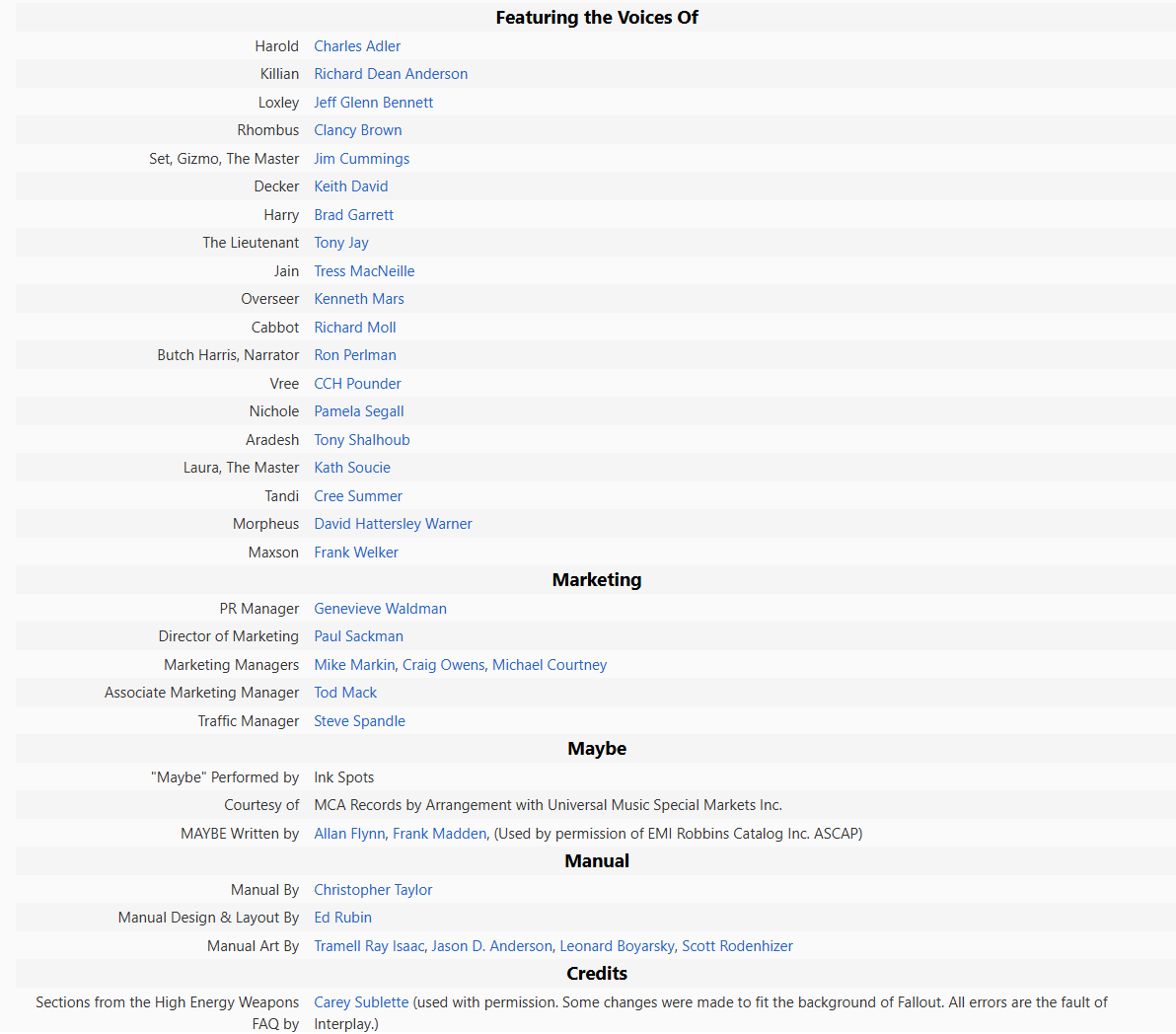Click the Tony Jay link

tap(341, 243)
